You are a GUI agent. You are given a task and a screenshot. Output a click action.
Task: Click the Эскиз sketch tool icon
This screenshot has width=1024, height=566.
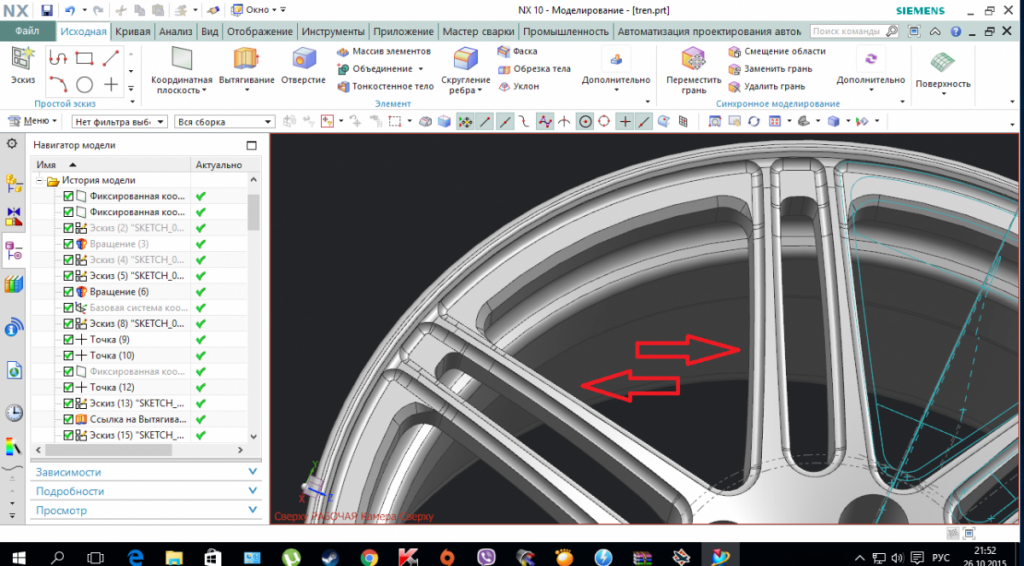tap(22, 65)
